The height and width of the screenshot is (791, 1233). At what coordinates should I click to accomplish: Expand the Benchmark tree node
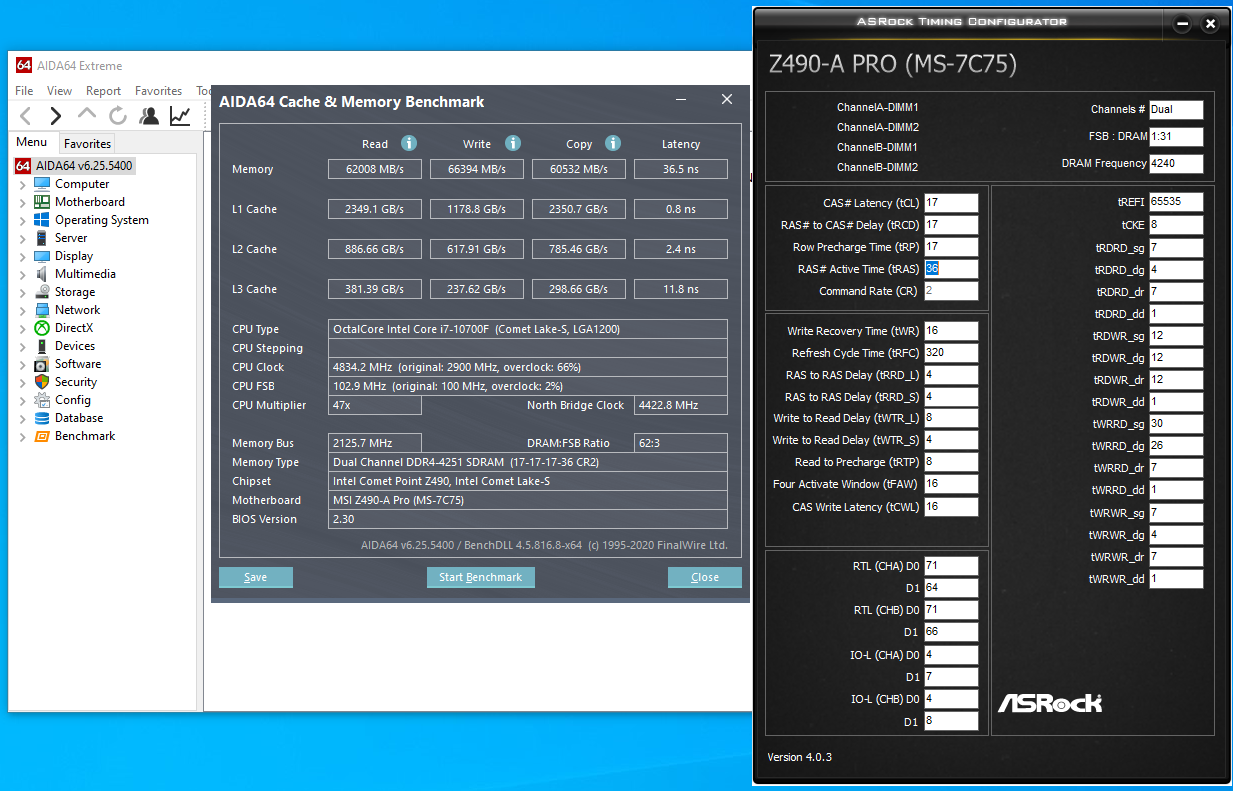(23, 436)
